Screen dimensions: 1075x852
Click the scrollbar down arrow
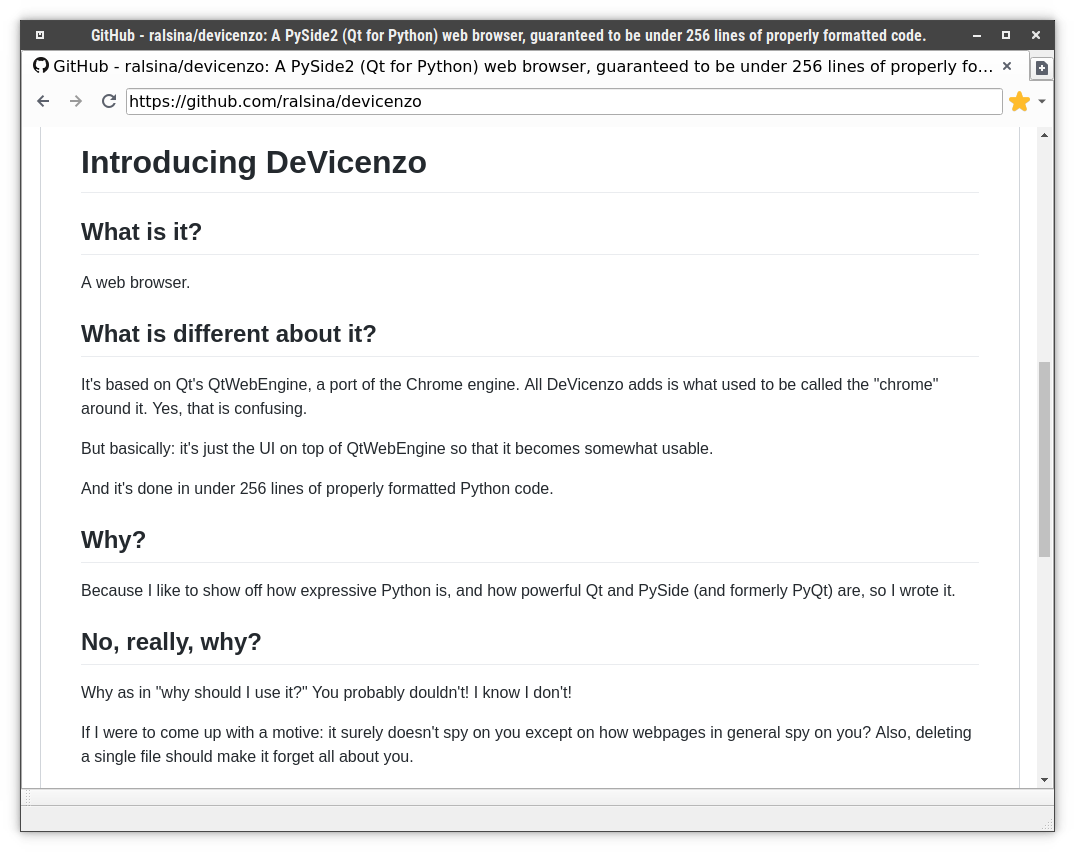1044,779
